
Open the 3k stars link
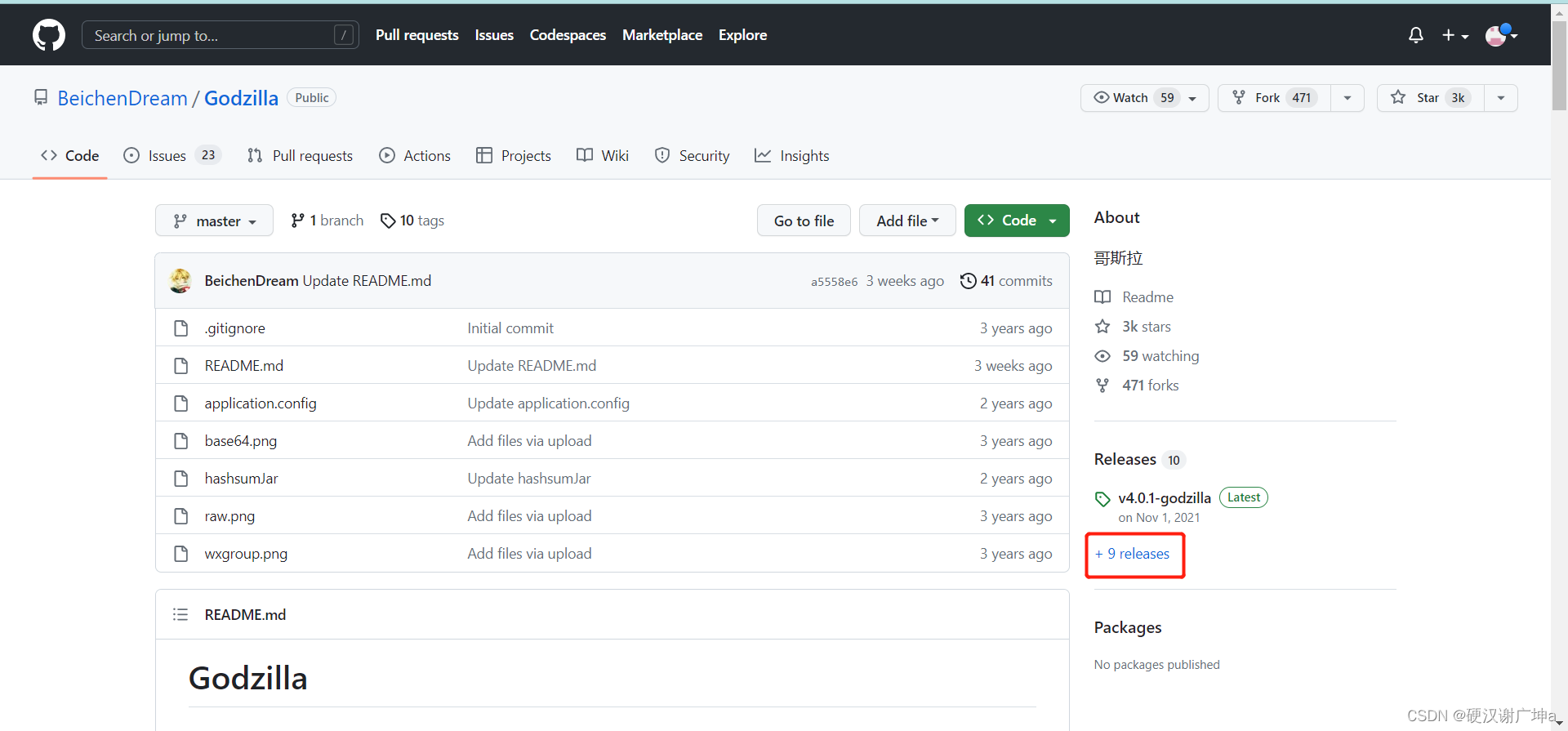click(x=1133, y=327)
